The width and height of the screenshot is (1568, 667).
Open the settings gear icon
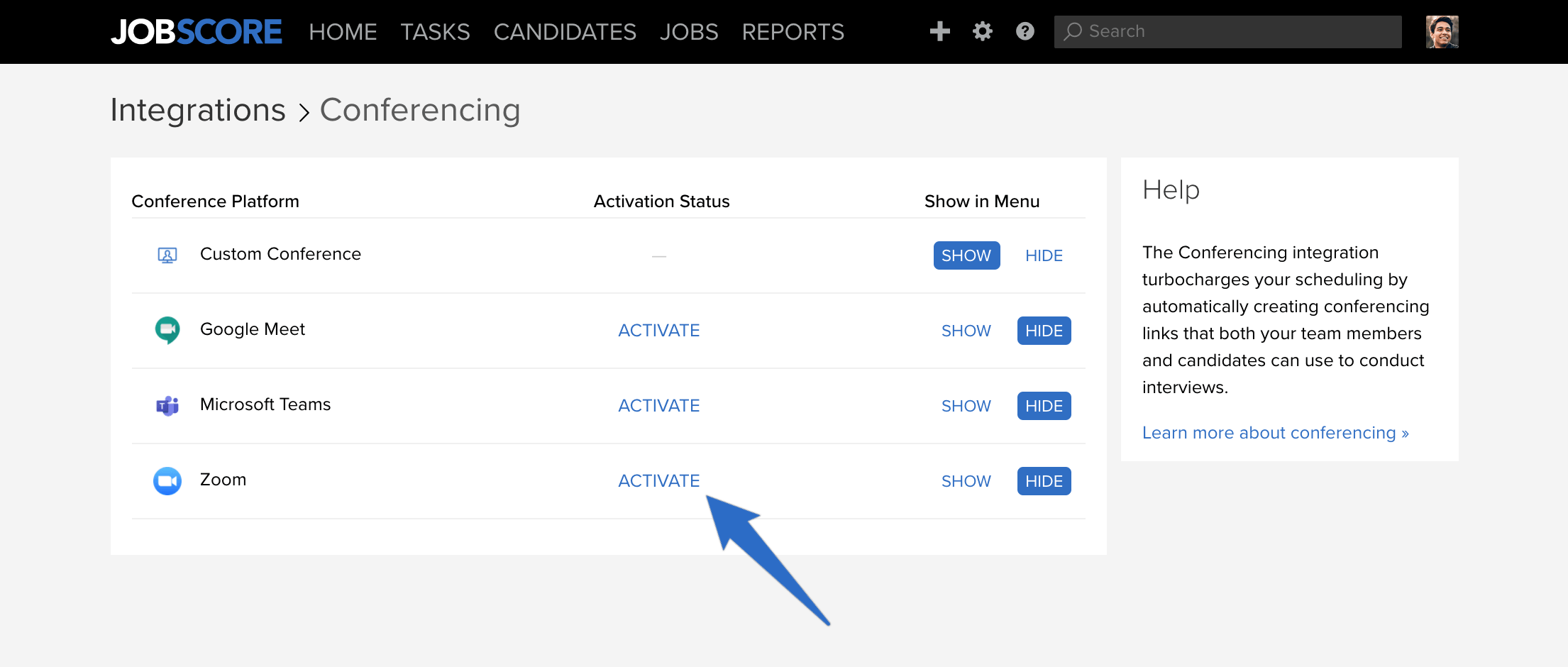[x=983, y=31]
